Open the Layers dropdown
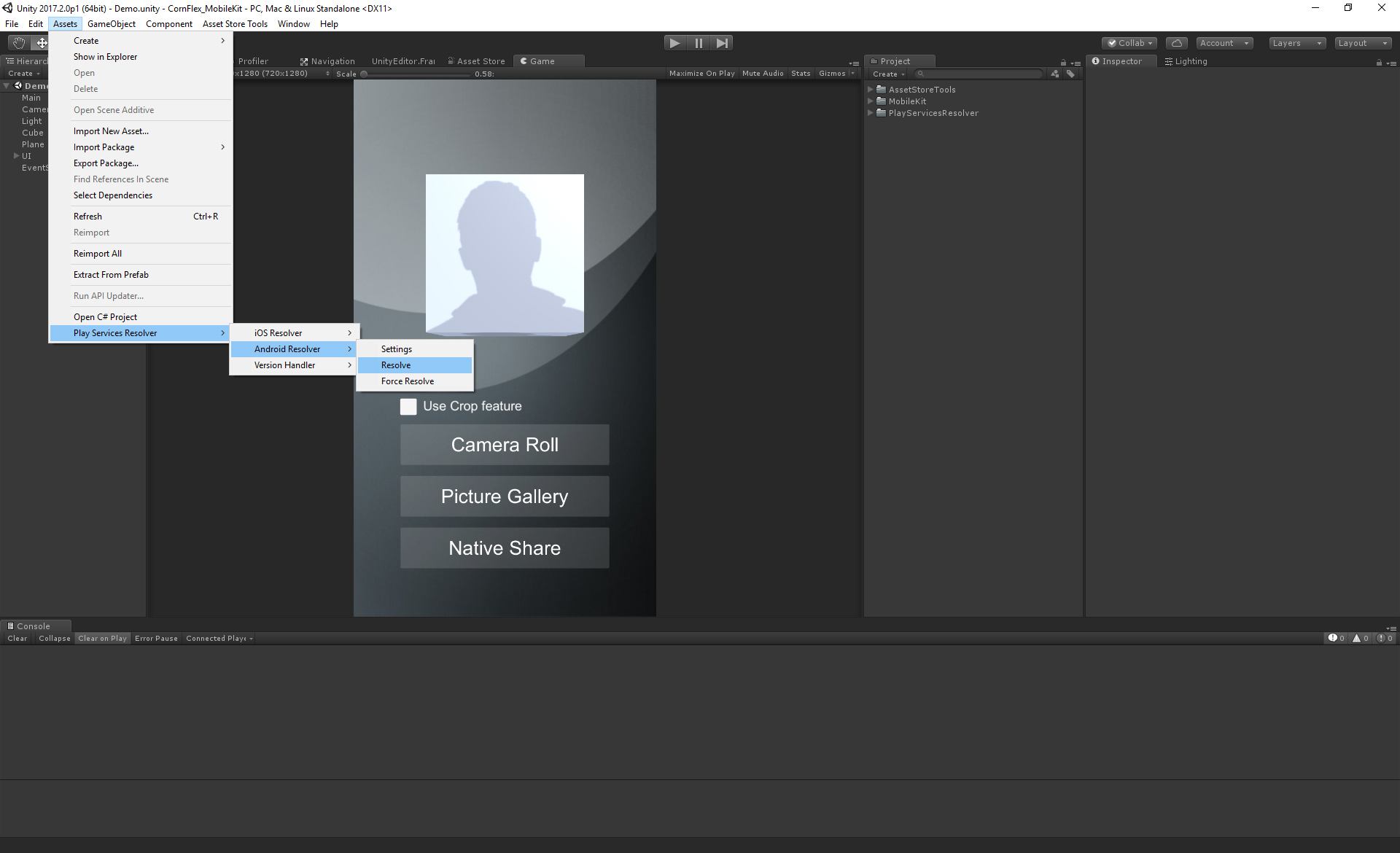This screenshot has width=1400, height=853. pos(1297,43)
